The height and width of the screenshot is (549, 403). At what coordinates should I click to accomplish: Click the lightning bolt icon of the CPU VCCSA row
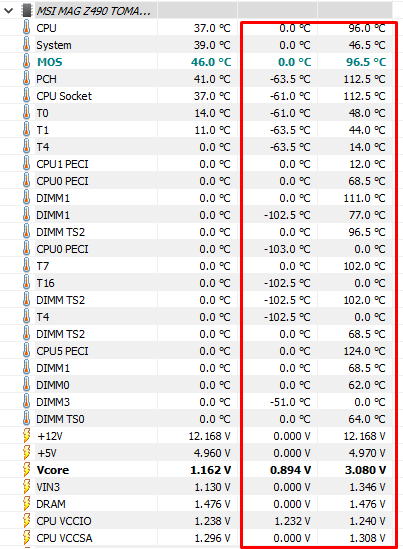[x=27, y=538]
